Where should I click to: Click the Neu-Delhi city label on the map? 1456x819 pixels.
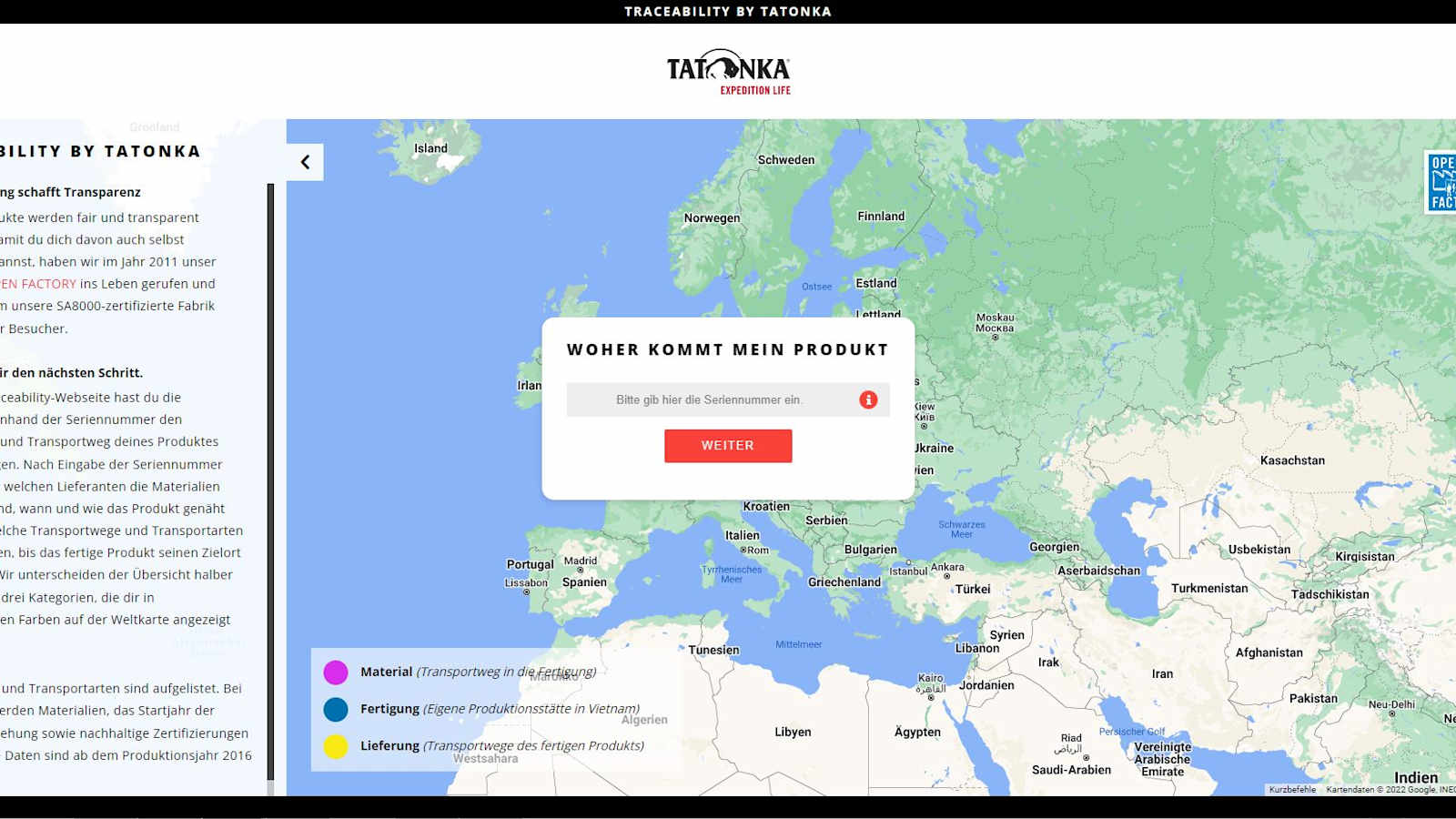(1391, 704)
